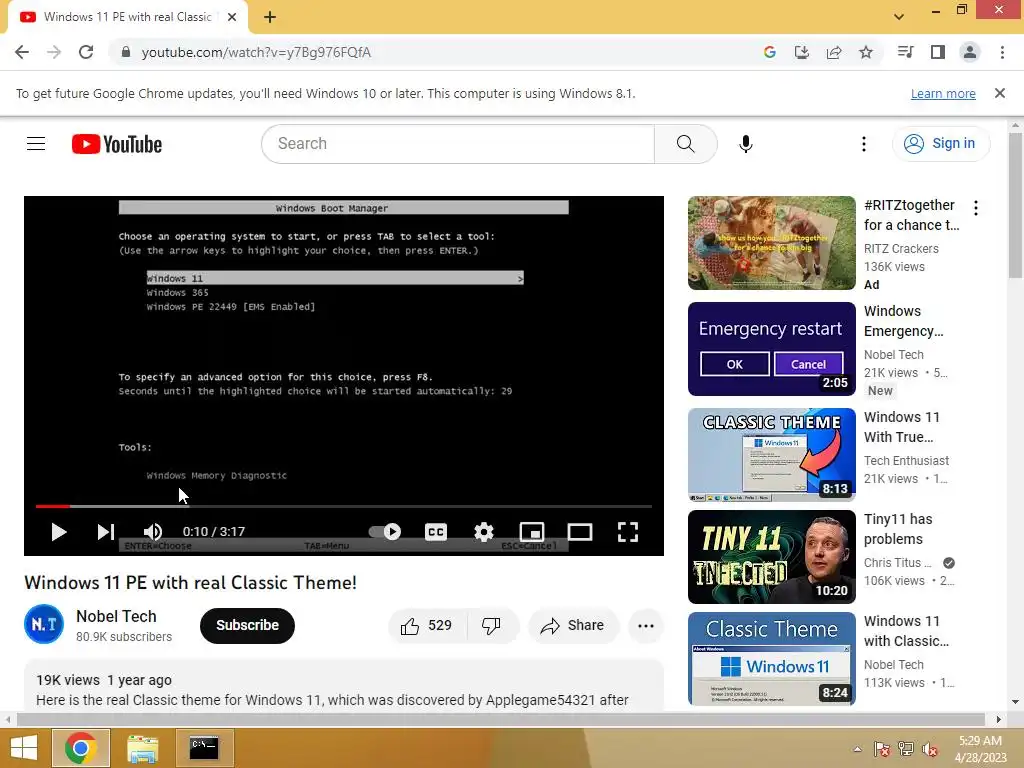This screenshot has height=768, width=1024.
Task: Open Classic Theme video by Tech Enthusiast
Action: coord(771,455)
